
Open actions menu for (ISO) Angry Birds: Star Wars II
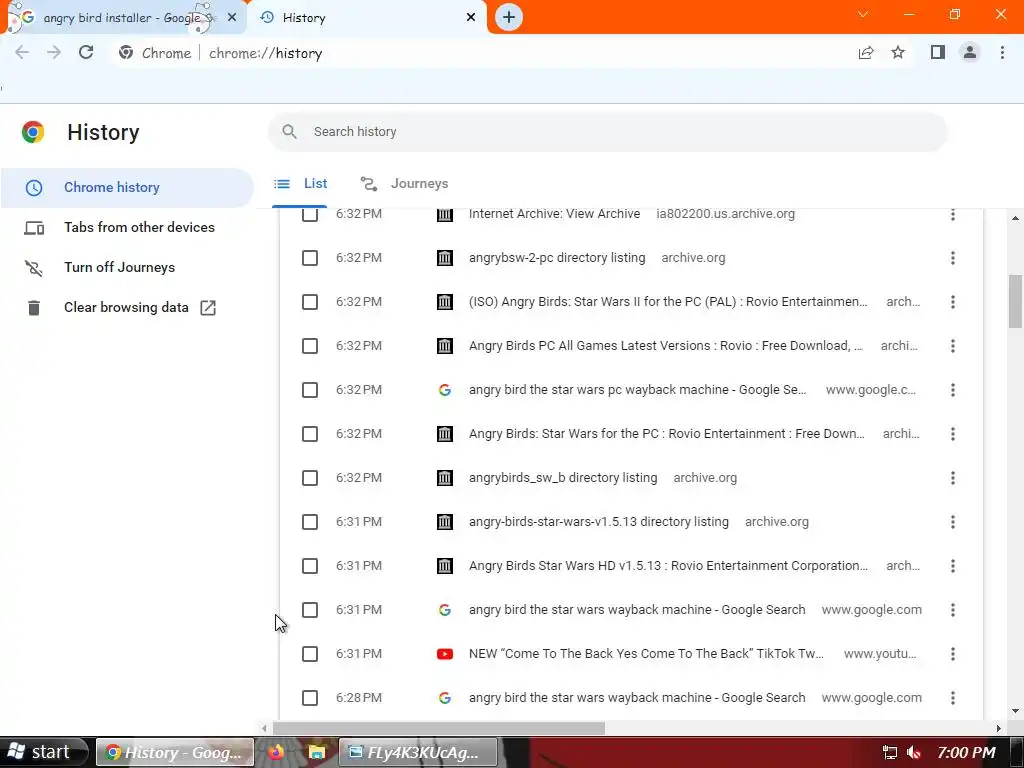953,302
